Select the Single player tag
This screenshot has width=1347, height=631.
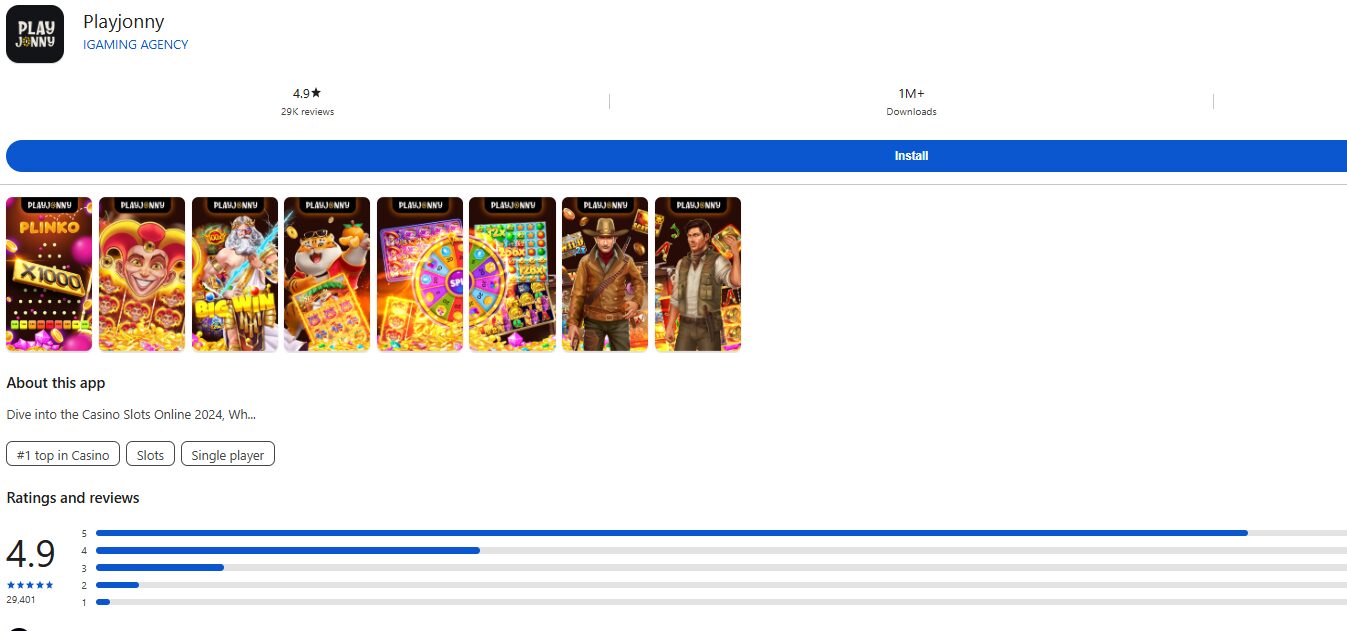(227, 455)
